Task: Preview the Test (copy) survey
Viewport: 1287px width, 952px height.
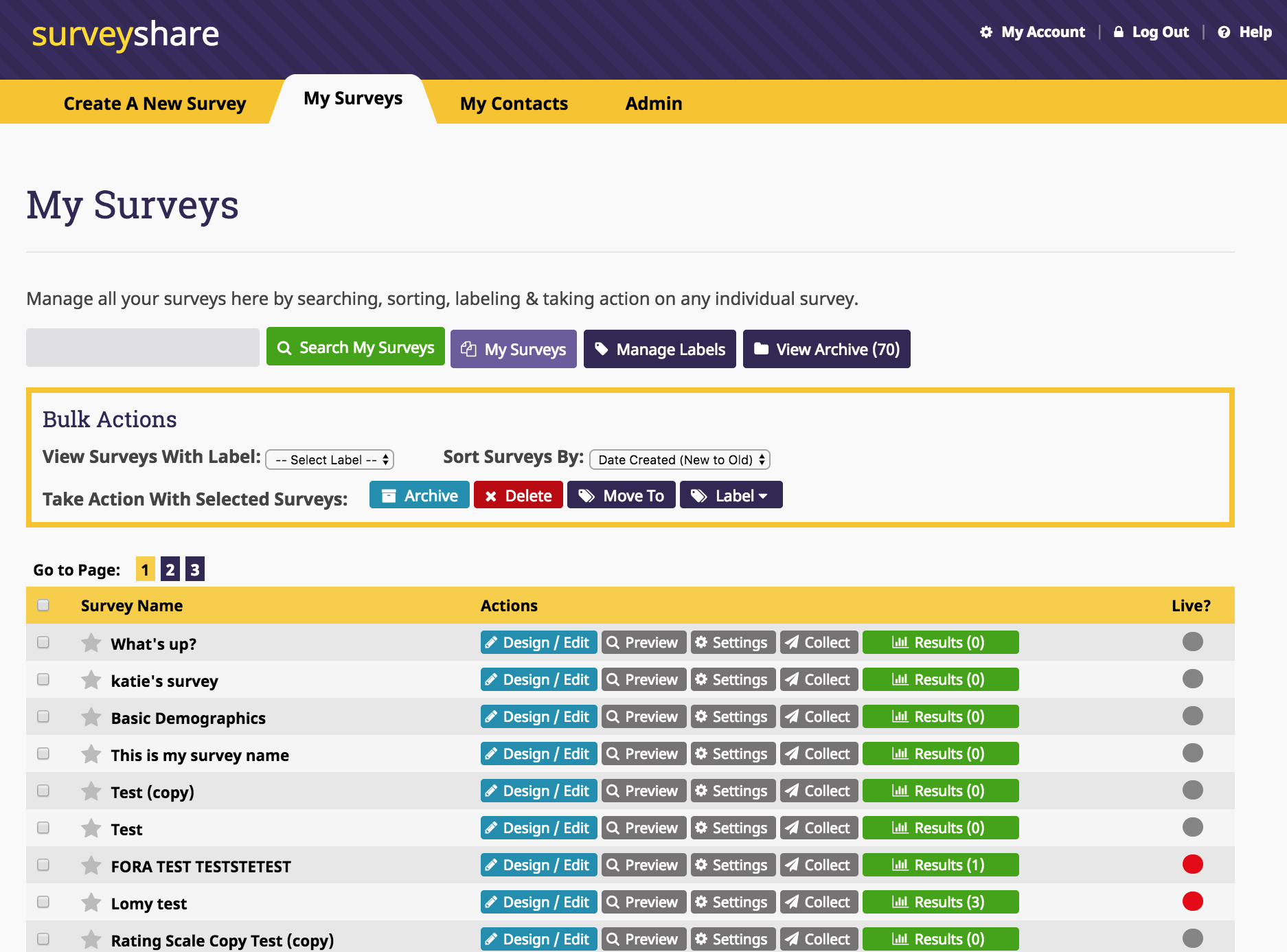Action: 643,791
